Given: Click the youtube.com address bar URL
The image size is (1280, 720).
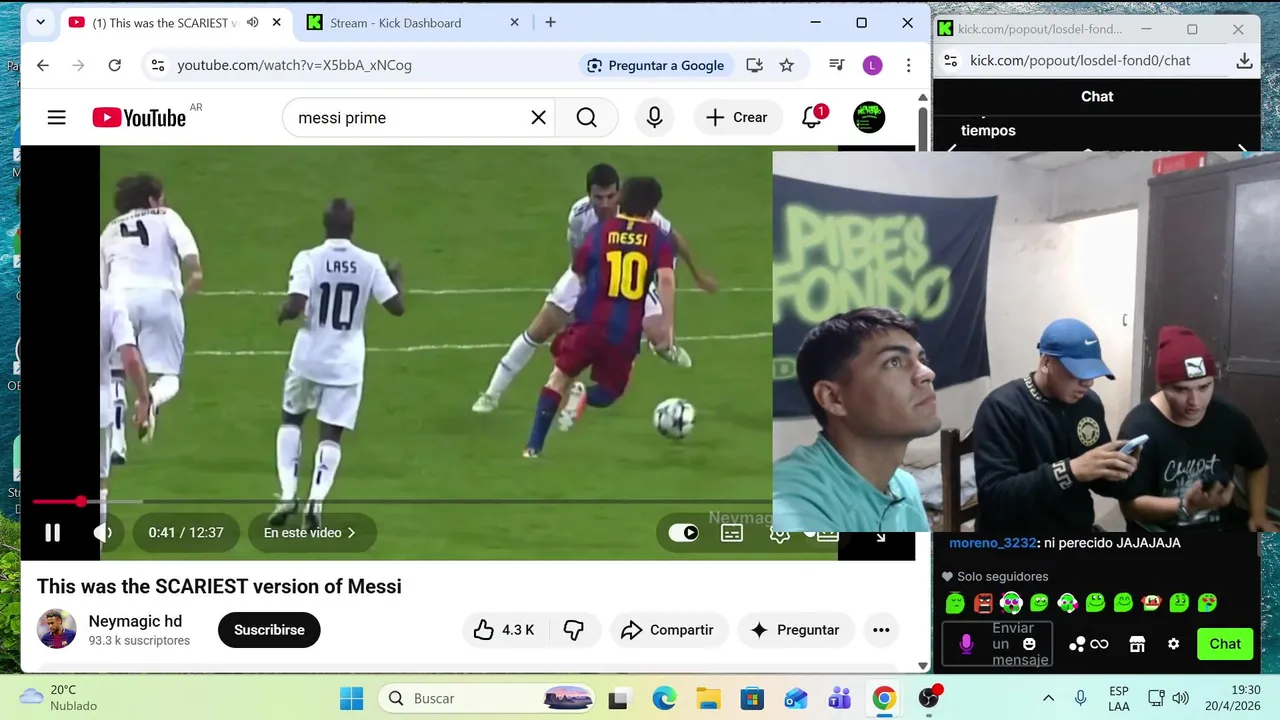Looking at the screenshot, I should tap(294, 65).
